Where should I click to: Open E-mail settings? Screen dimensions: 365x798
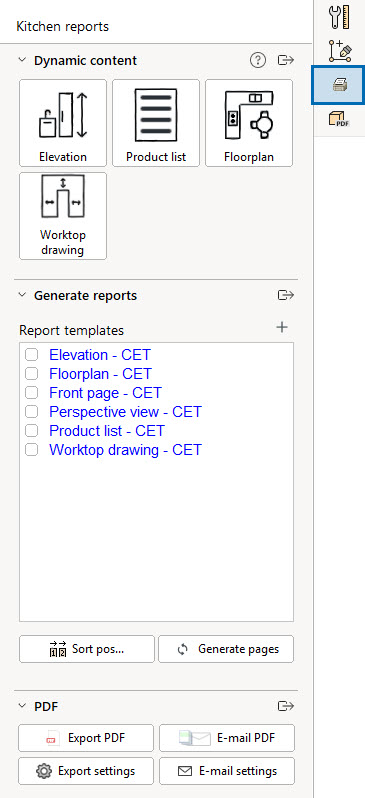pos(227,771)
